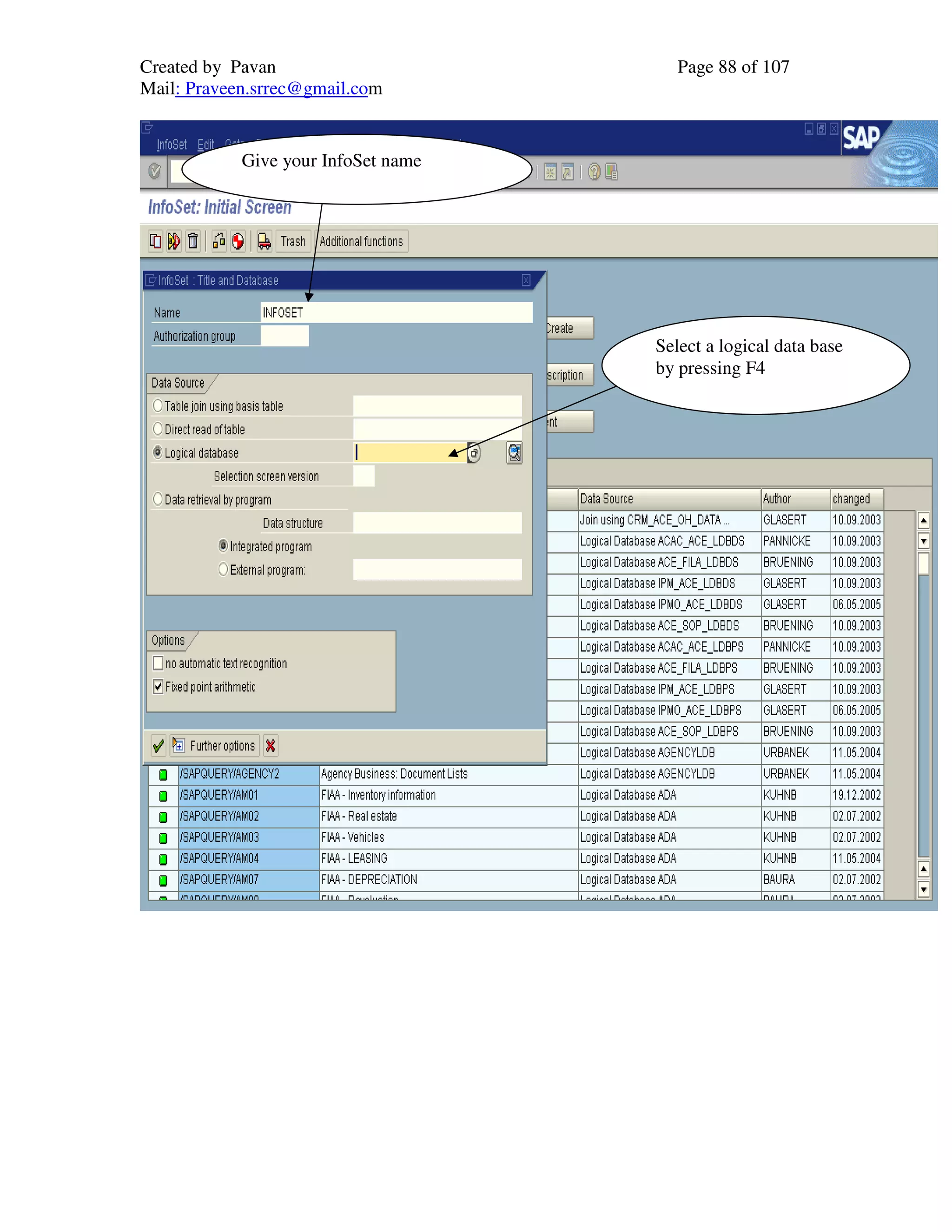Select the /SAPQUERY/AGENCY2 InfoSet name cell
952x1232 pixels.
click(x=249, y=774)
